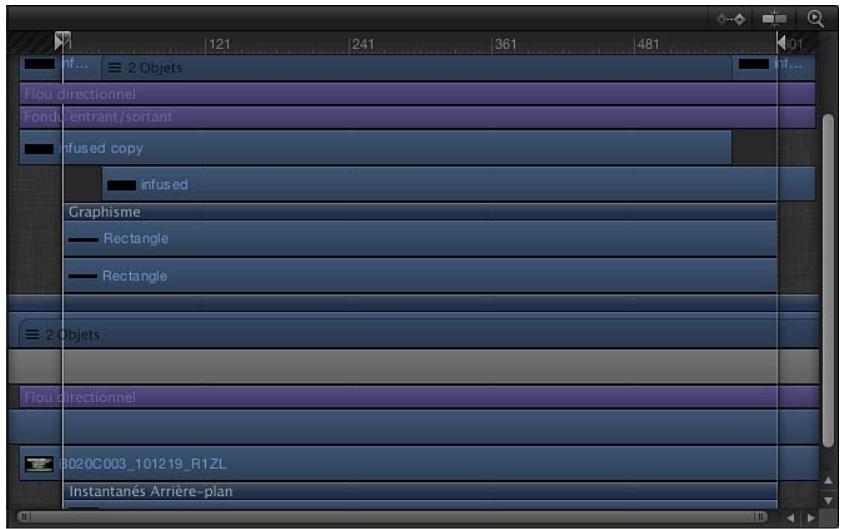Click the vertical scroll up arrow
This screenshot has height=529, width=843.
[828, 480]
